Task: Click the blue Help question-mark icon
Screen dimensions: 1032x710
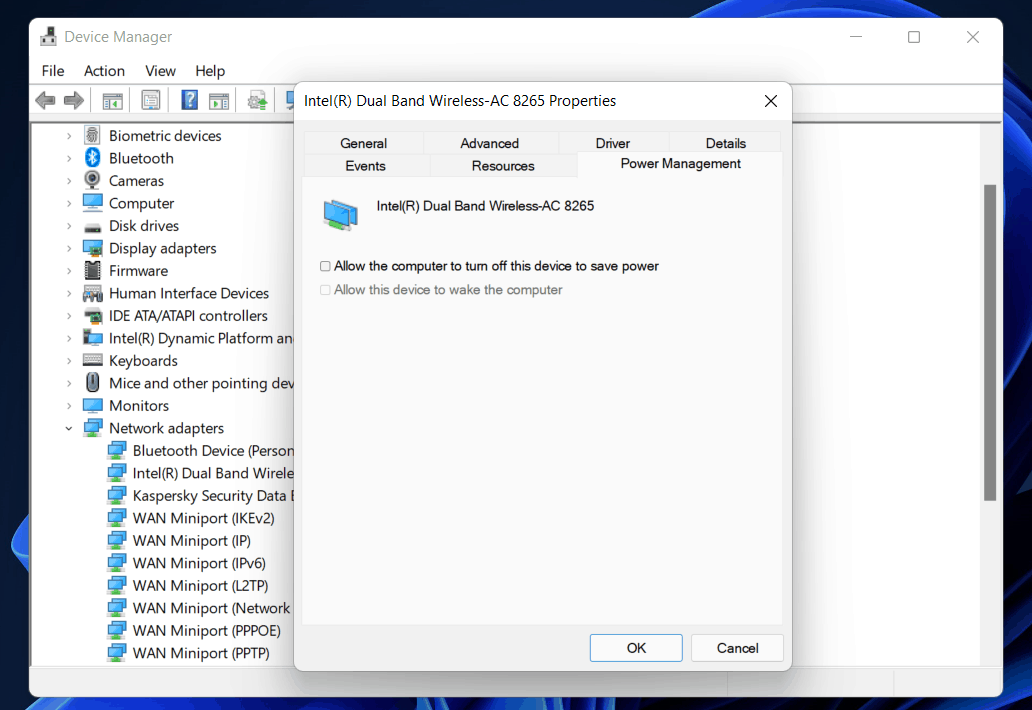Action: coord(190,101)
